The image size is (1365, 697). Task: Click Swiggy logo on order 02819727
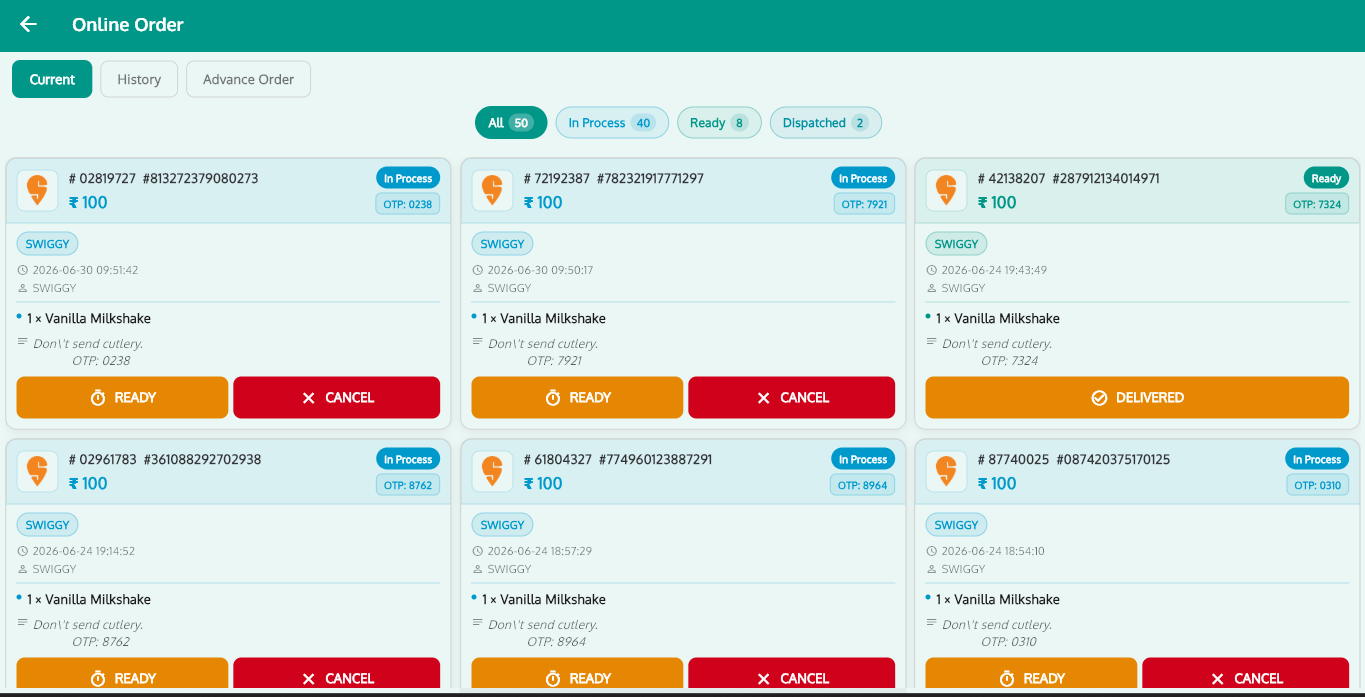click(37, 190)
